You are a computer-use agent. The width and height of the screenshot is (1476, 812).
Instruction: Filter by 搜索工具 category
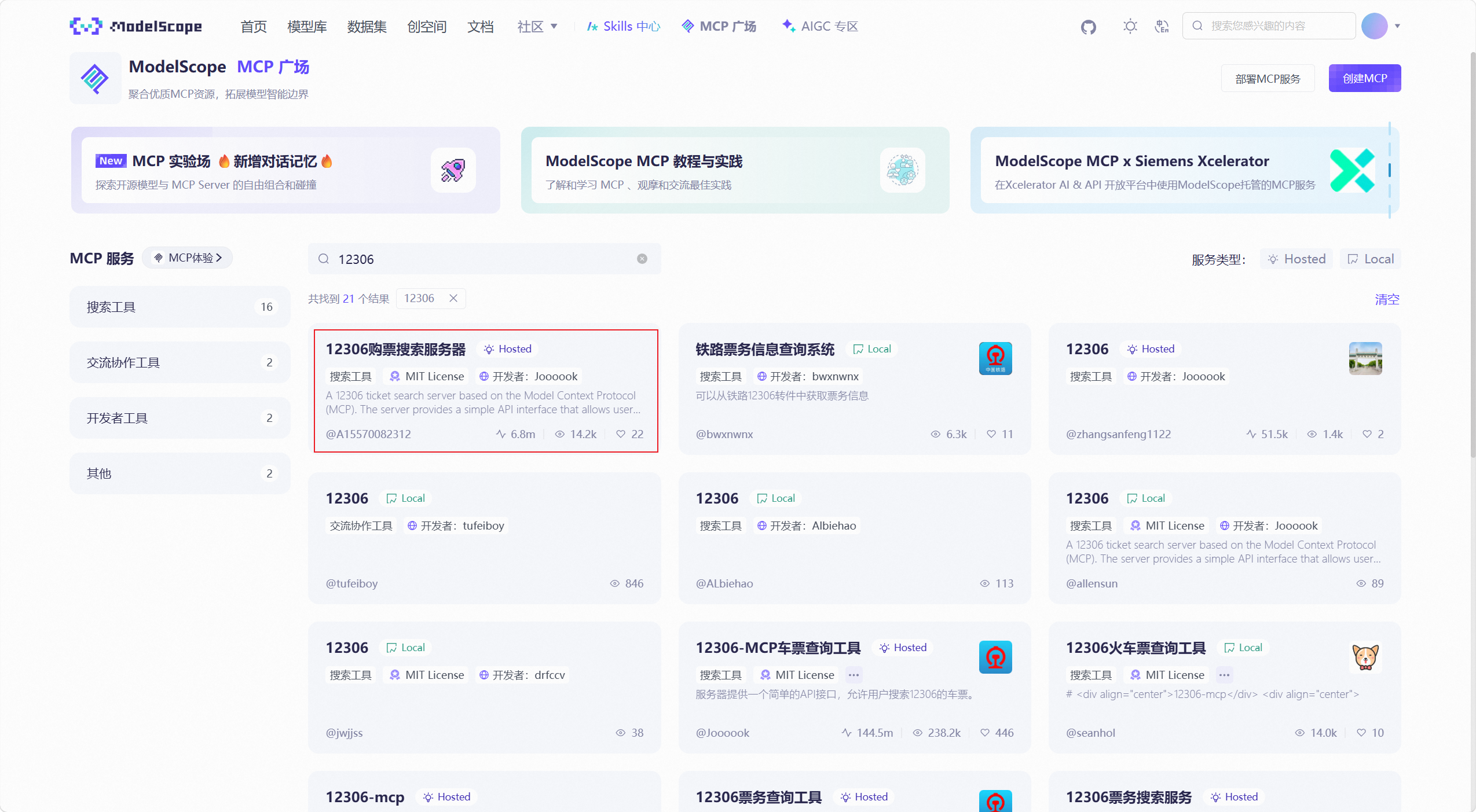[x=180, y=307]
